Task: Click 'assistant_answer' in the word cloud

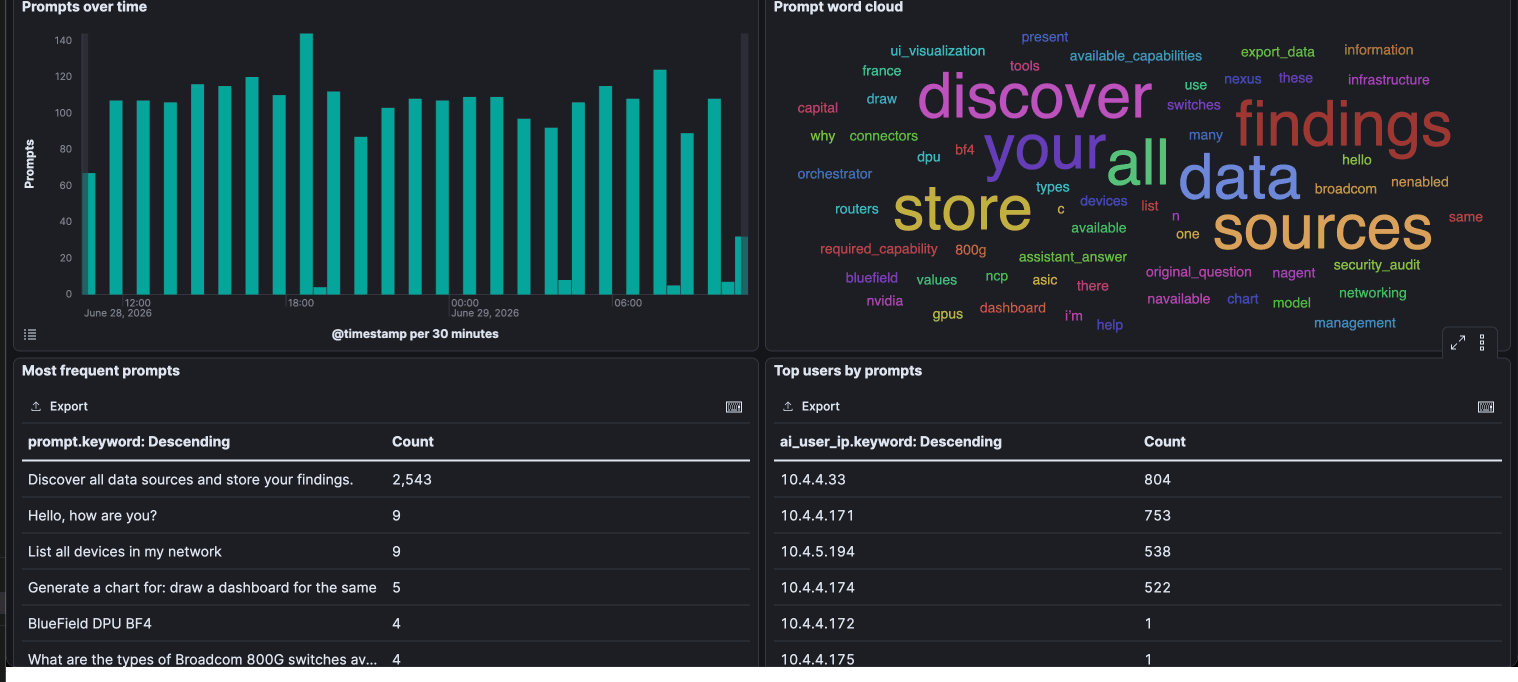Action: point(1073,257)
